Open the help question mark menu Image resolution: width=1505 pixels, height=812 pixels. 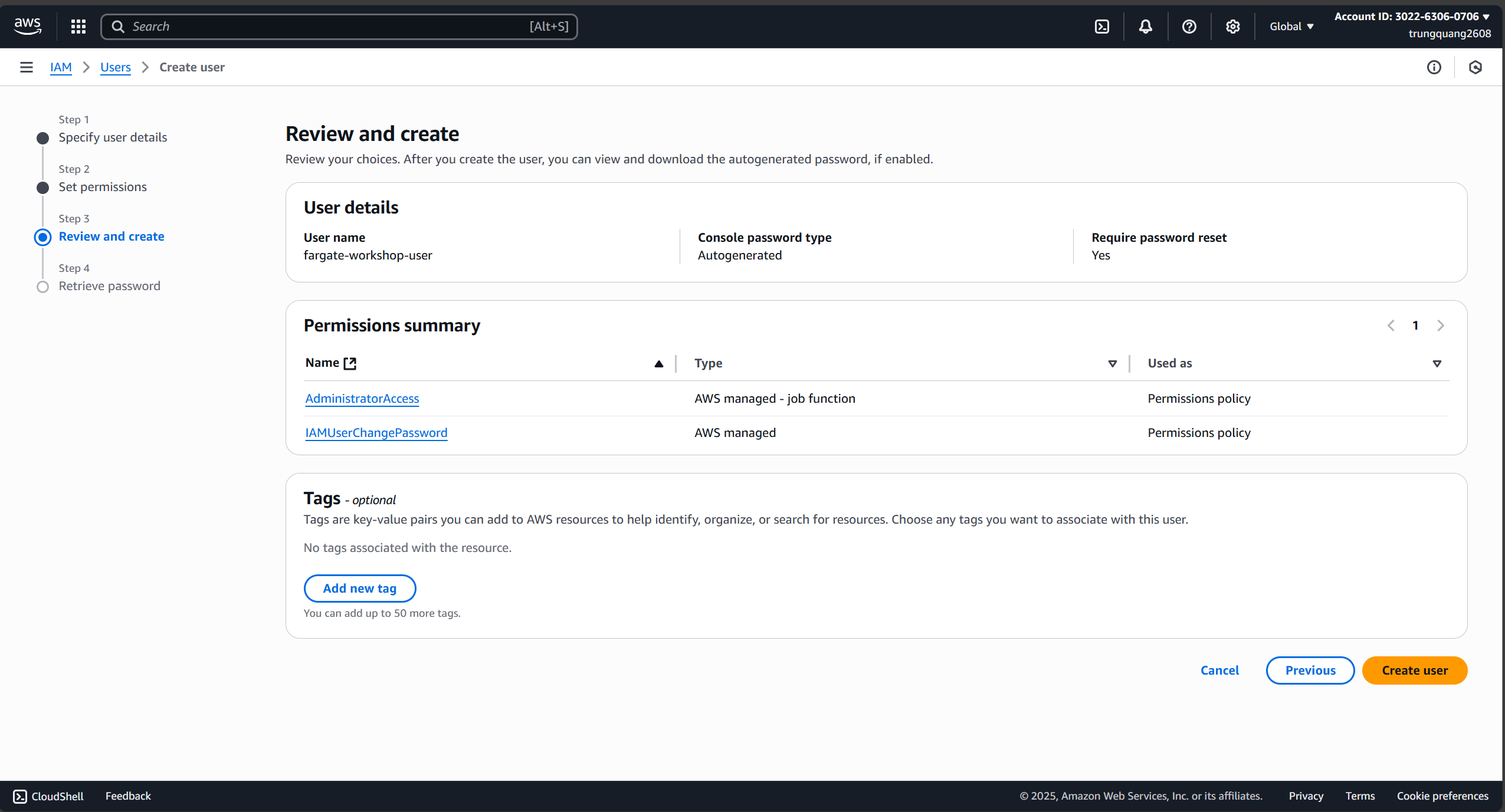click(x=1189, y=27)
